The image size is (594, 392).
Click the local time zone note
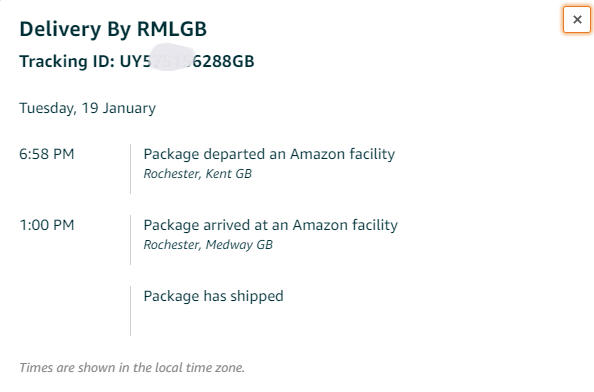pos(132,367)
